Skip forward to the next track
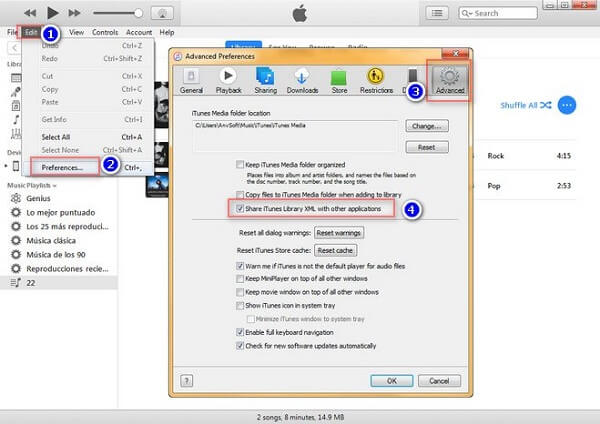This screenshot has height=424, width=600. (74, 13)
